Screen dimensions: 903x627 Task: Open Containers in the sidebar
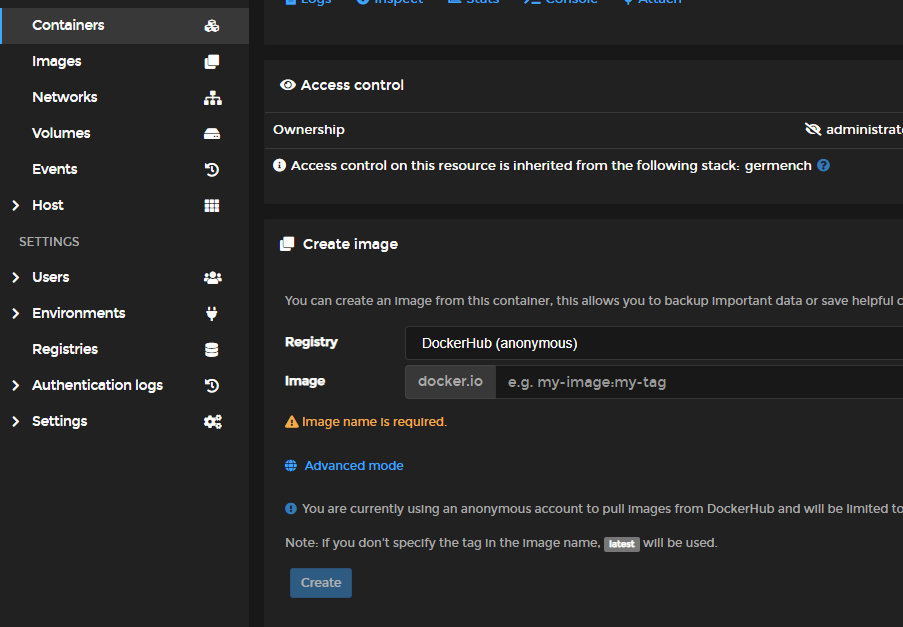68,25
